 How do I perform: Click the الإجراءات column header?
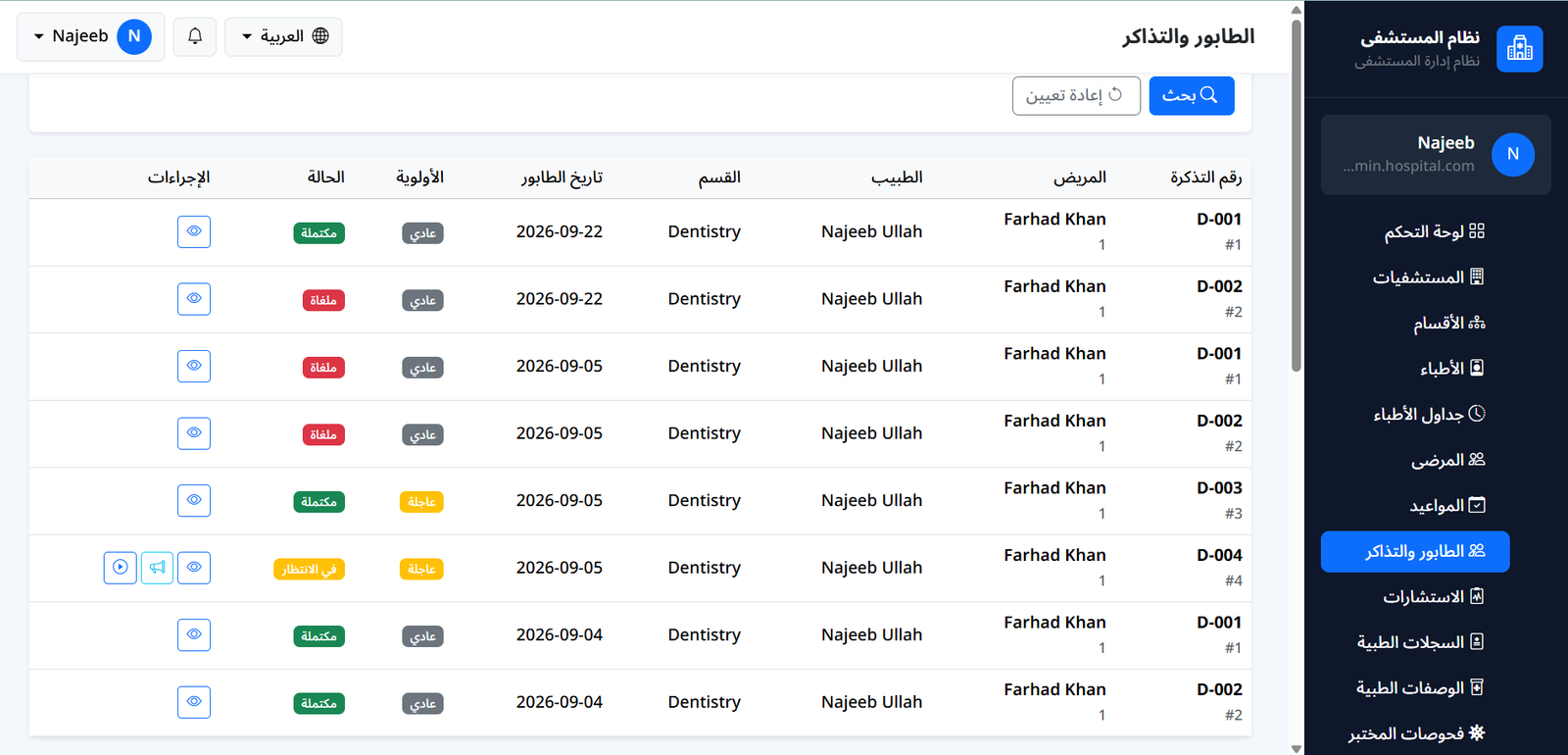click(x=179, y=177)
